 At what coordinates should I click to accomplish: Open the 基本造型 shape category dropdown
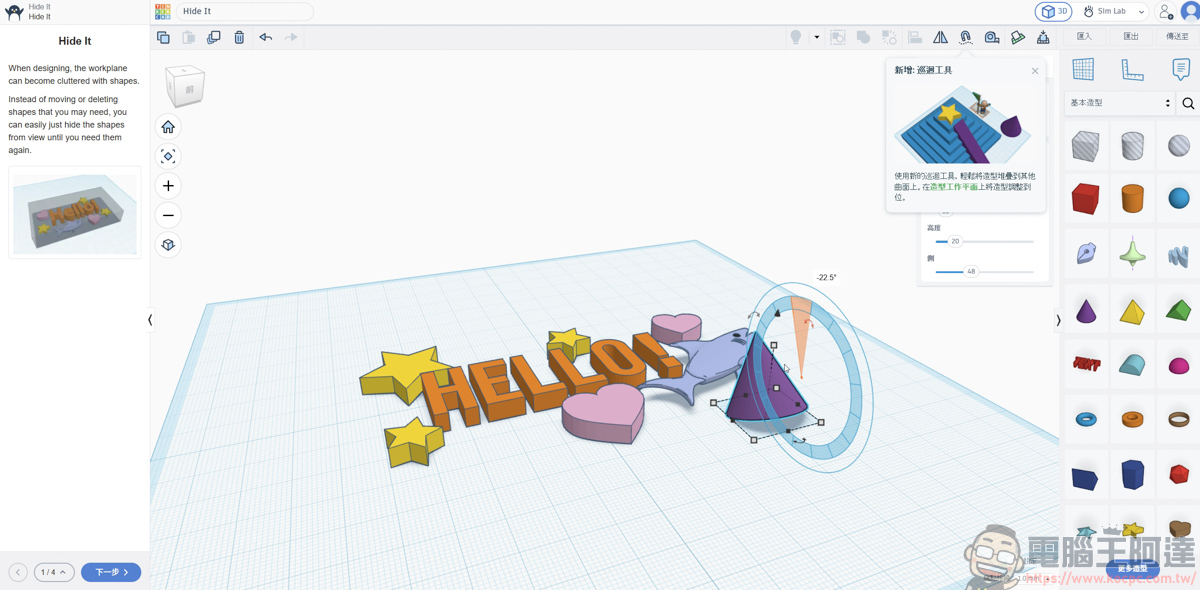[x=1120, y=103]
